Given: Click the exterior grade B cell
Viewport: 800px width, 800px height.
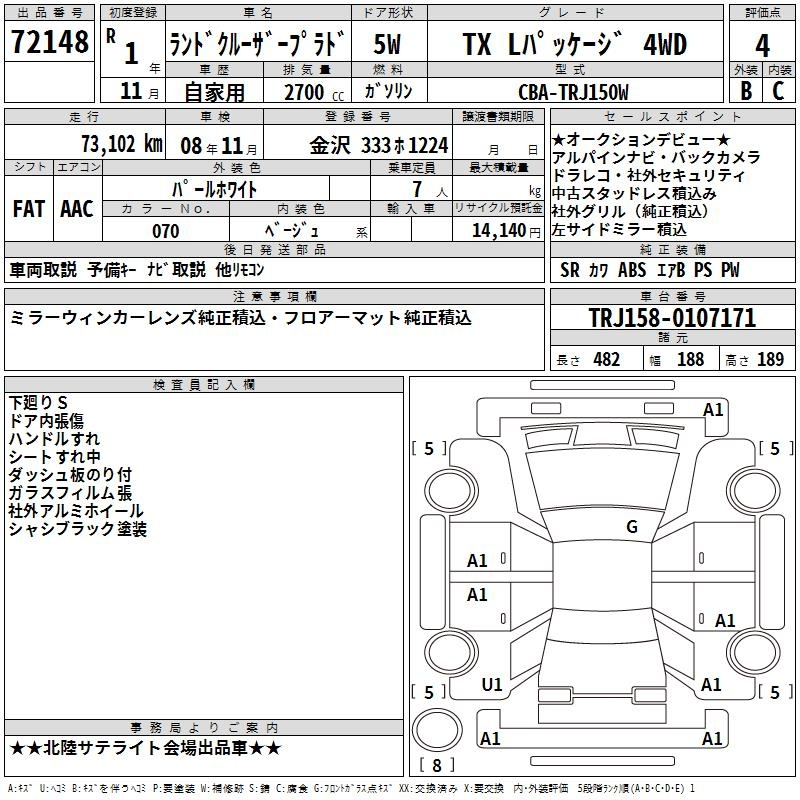Looking at the screenshot, I should click(x=746, y=90).
